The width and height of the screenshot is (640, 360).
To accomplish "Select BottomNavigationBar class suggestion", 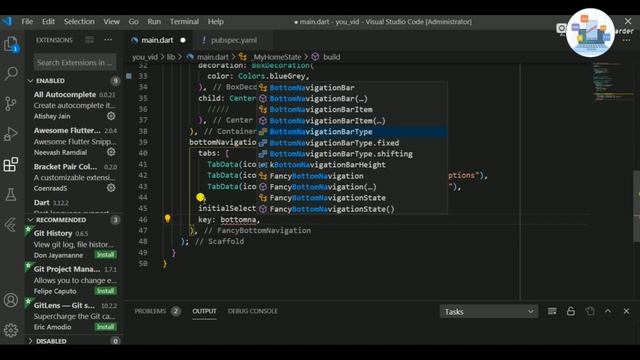I will tap(352, 87).
